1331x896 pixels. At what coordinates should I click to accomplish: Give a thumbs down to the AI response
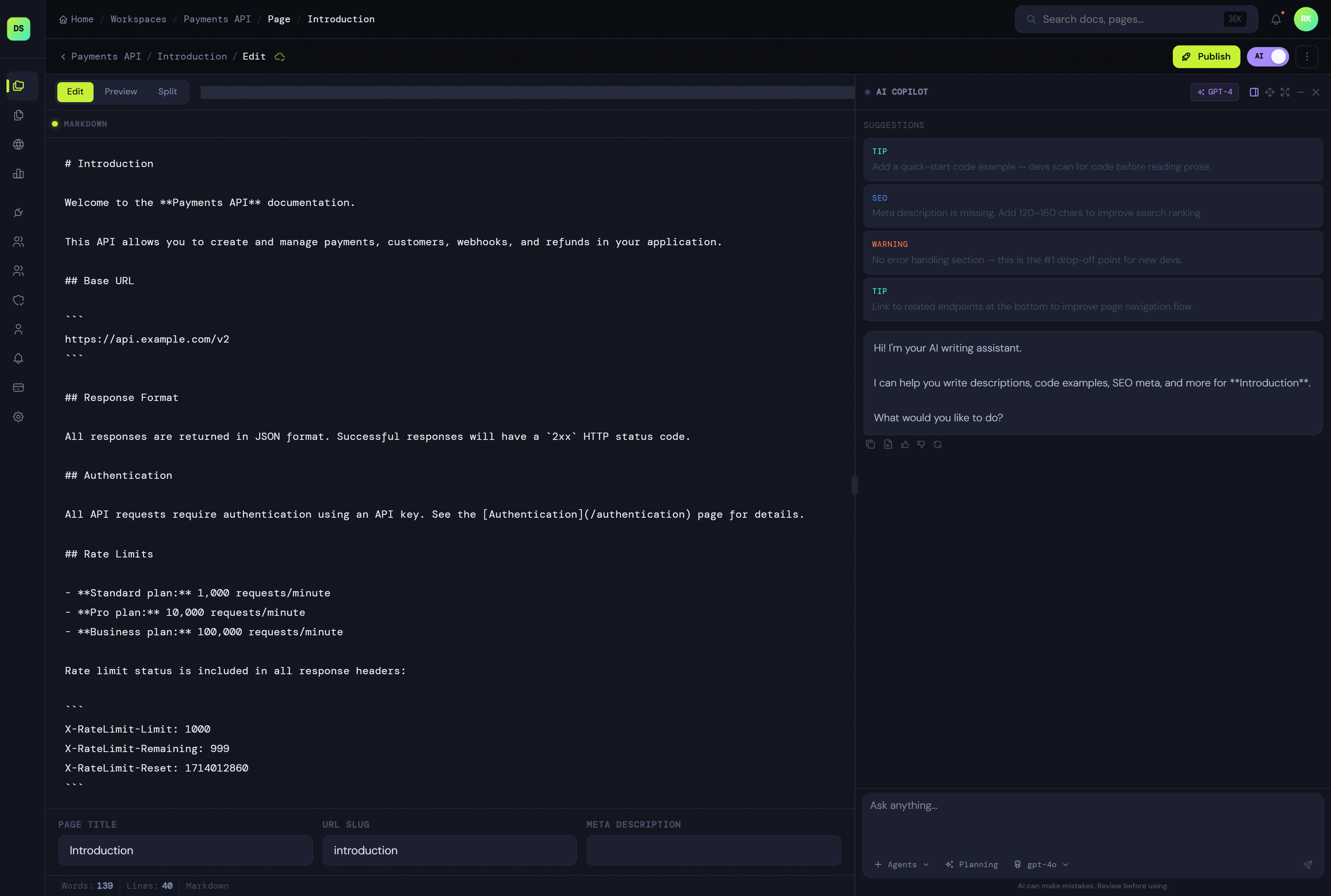click(921, 444)
